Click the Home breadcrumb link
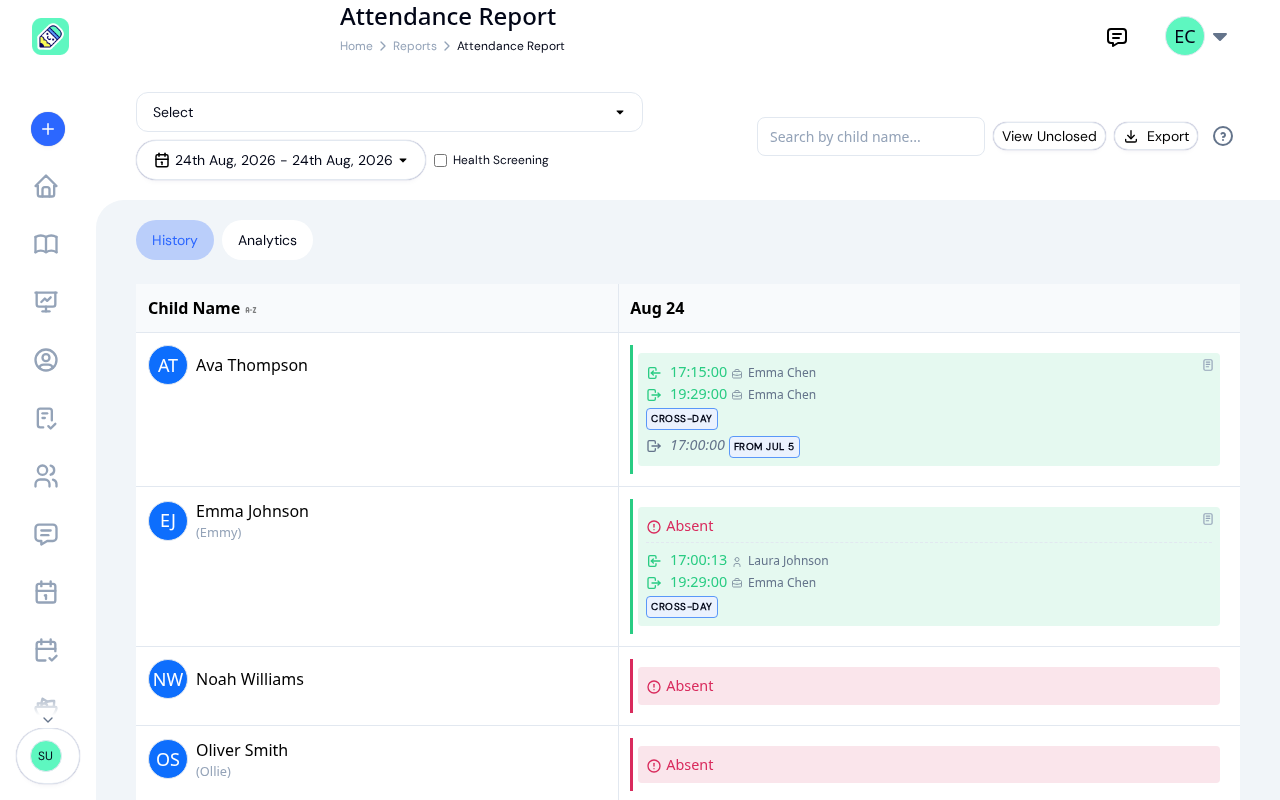 (x=356, y=46)
